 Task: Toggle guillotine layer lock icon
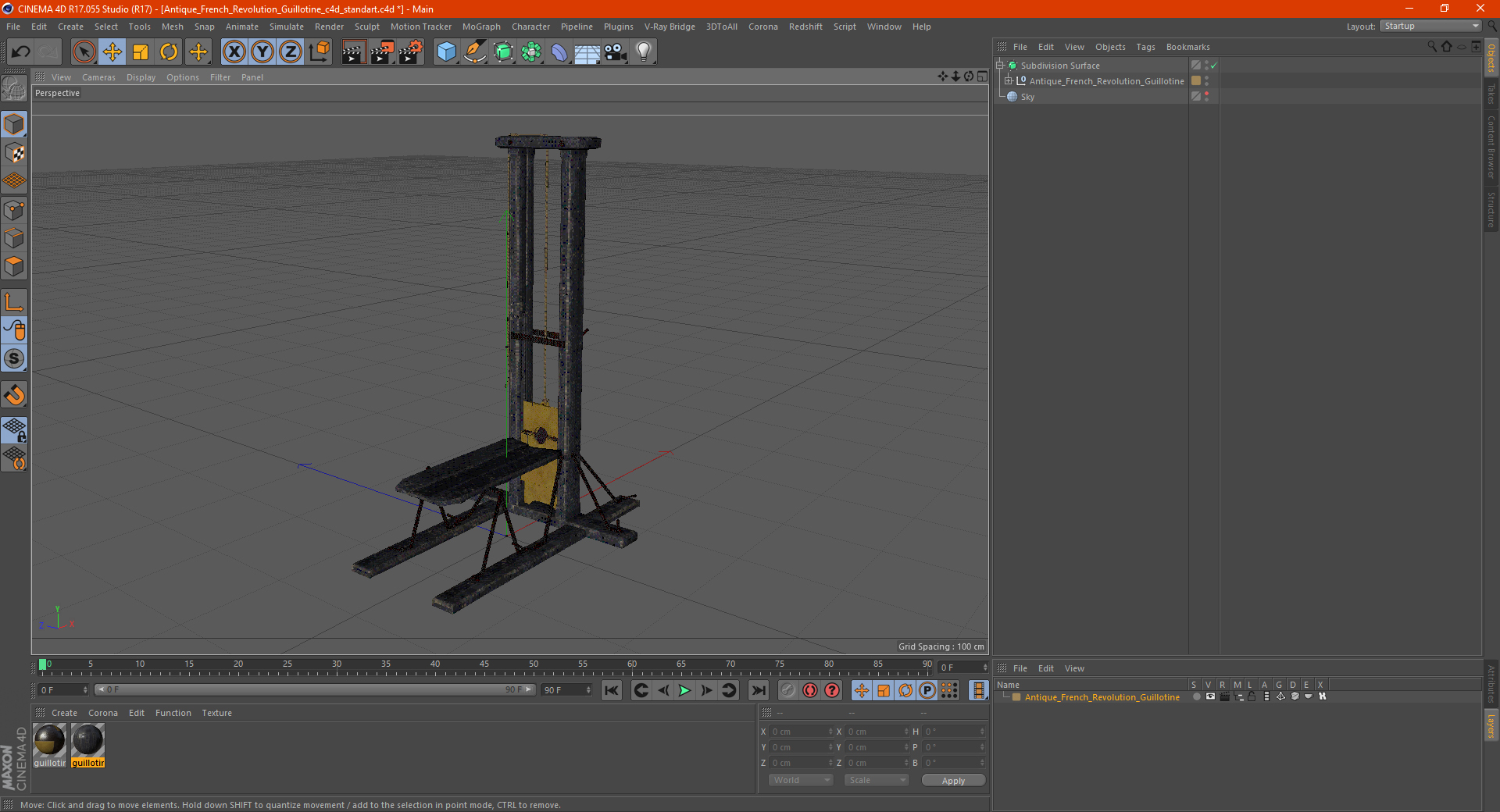1252,696
